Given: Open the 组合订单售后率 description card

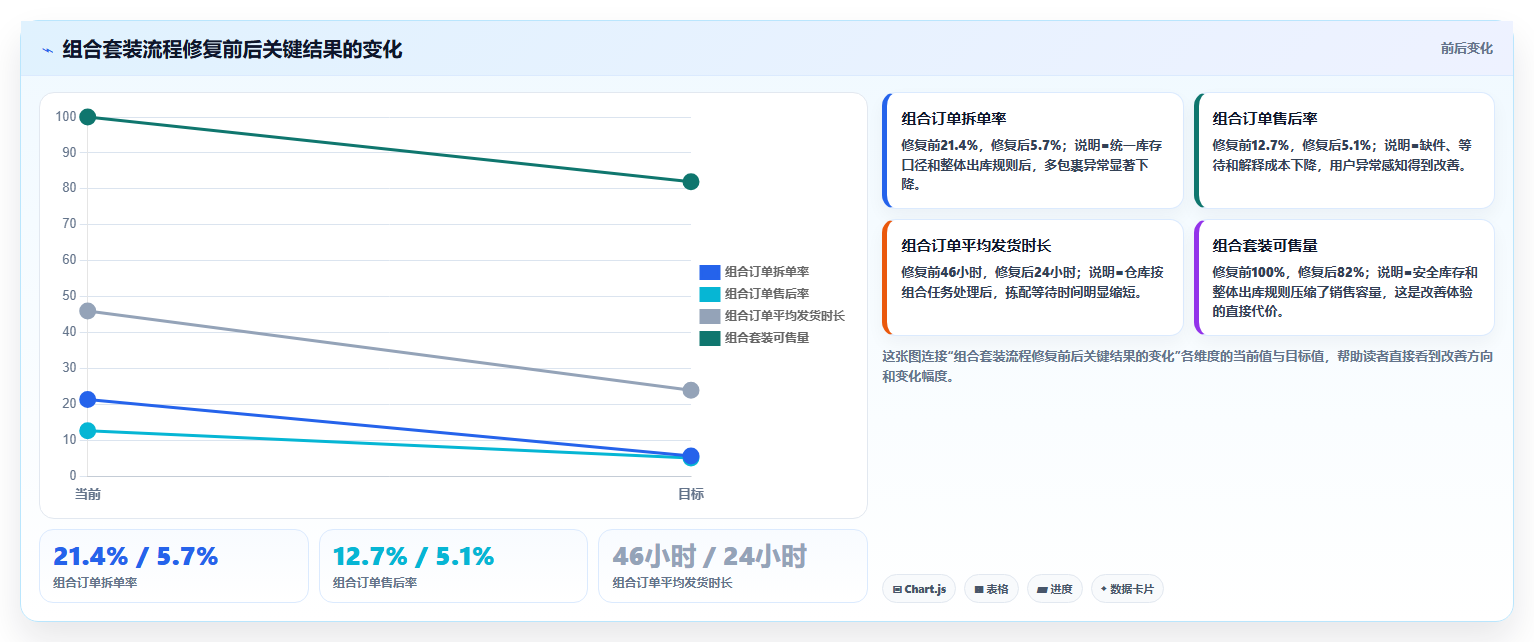Looking at the screenshot, I should coord(1344,151).
